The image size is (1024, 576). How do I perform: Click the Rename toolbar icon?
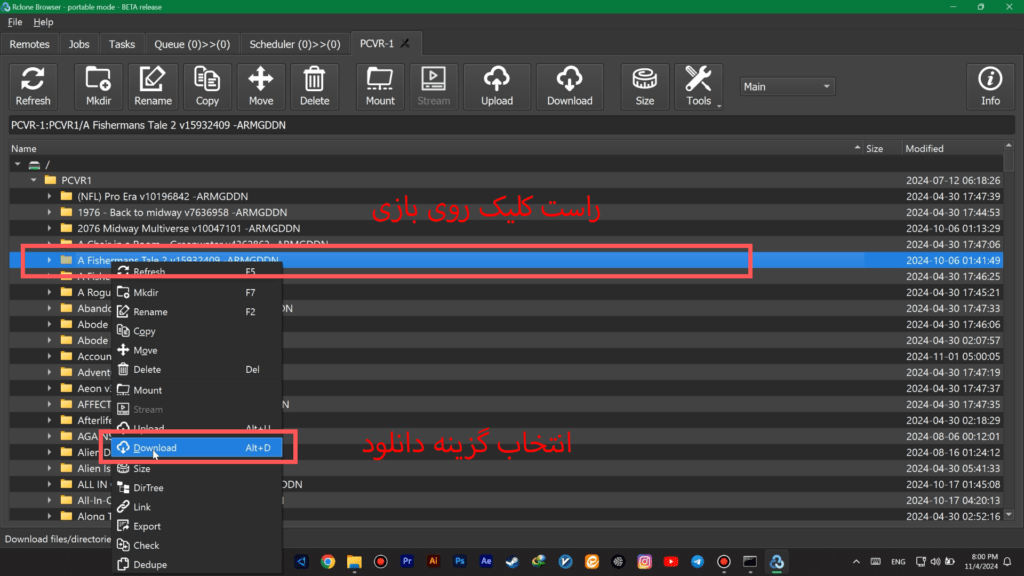click(x=153, y=86)
